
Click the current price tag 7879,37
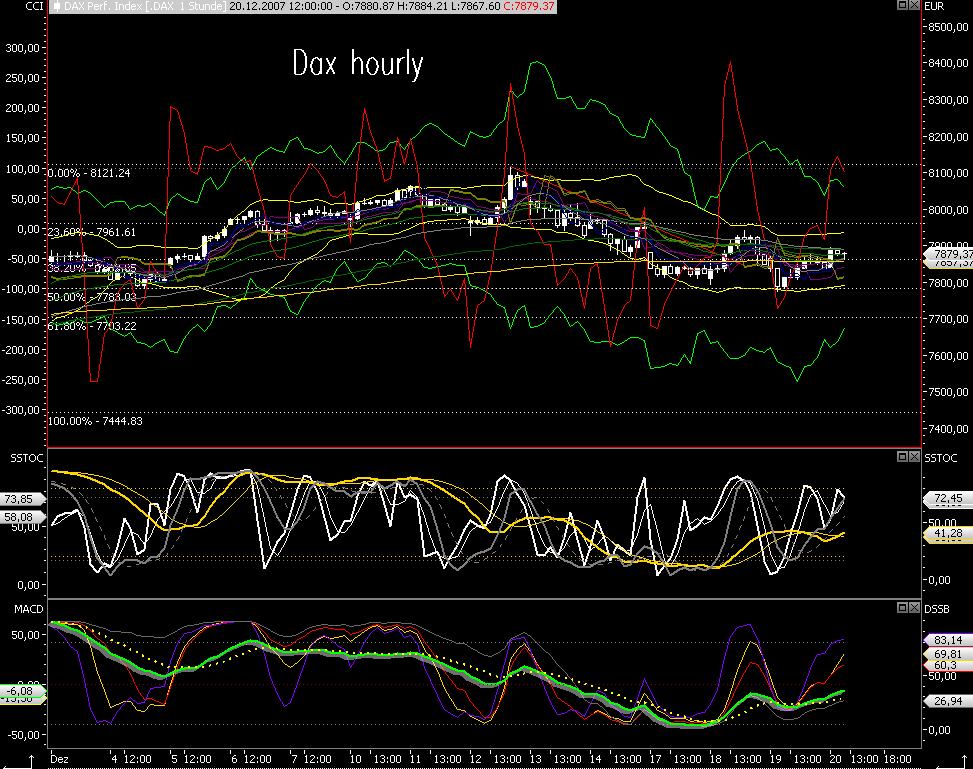pyautogui.click(x=949, y=254)
